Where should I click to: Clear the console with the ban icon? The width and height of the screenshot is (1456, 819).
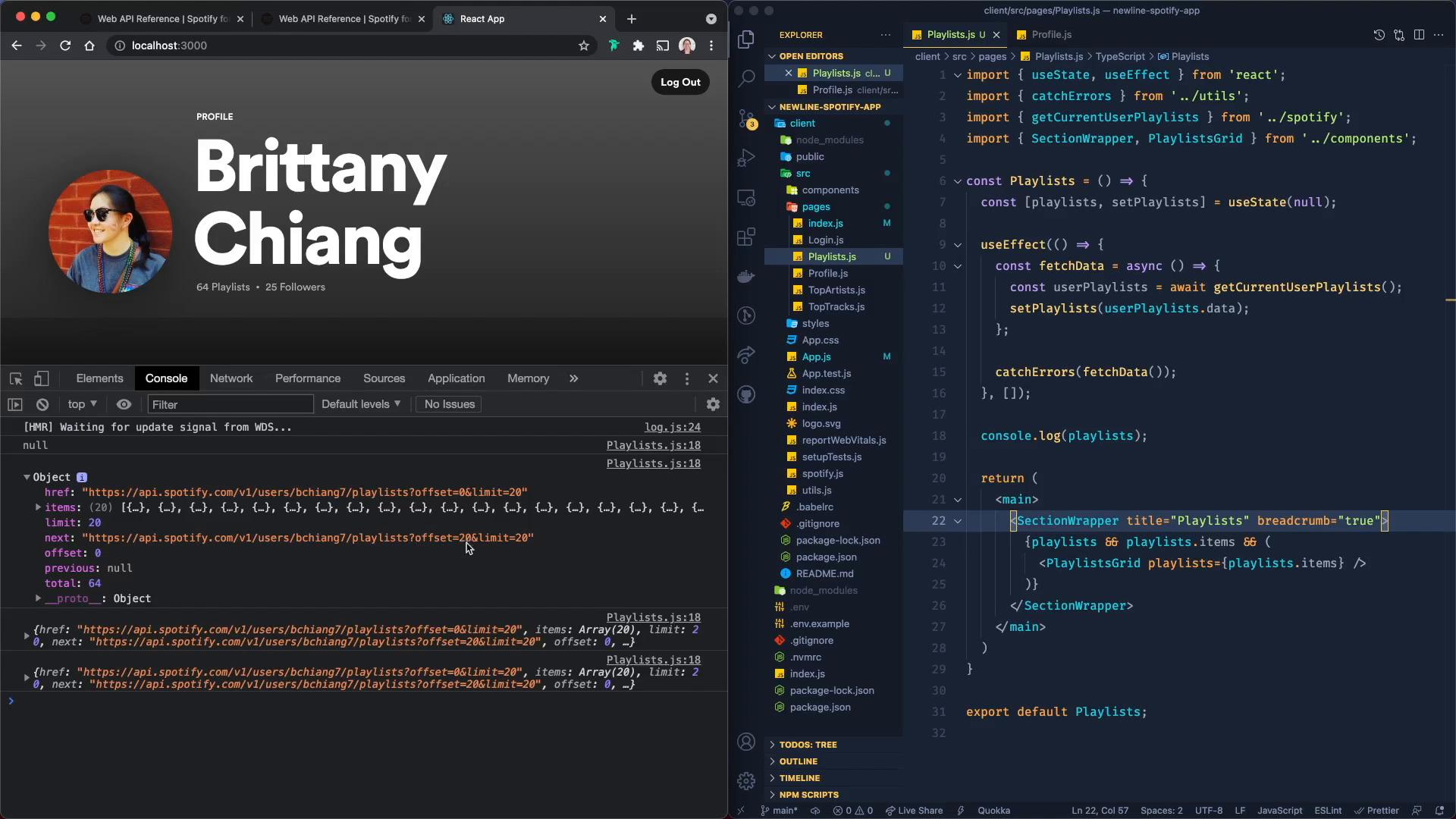tap(42, 404)
